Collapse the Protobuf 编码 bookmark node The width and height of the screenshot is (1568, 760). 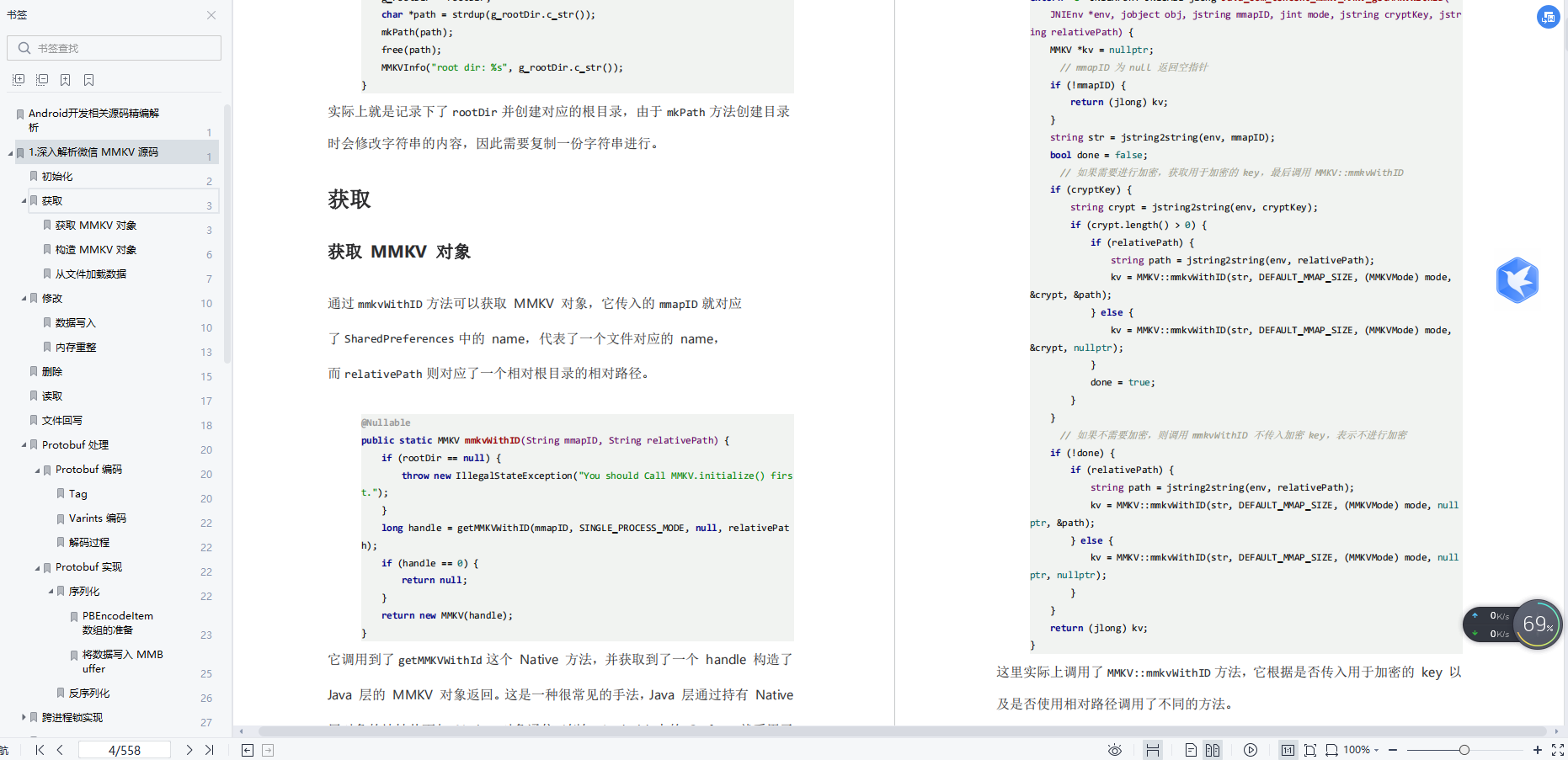(38, 470)
